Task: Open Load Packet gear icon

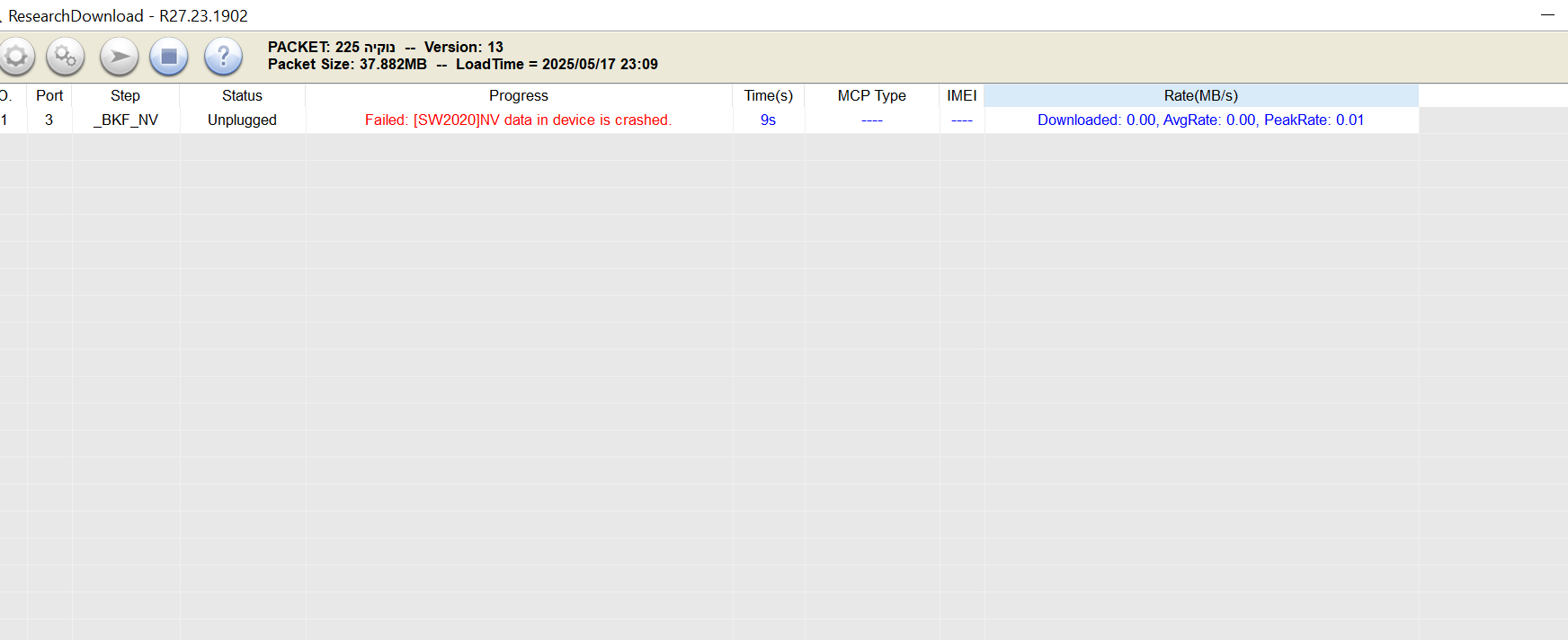Action: pos(15,57)
